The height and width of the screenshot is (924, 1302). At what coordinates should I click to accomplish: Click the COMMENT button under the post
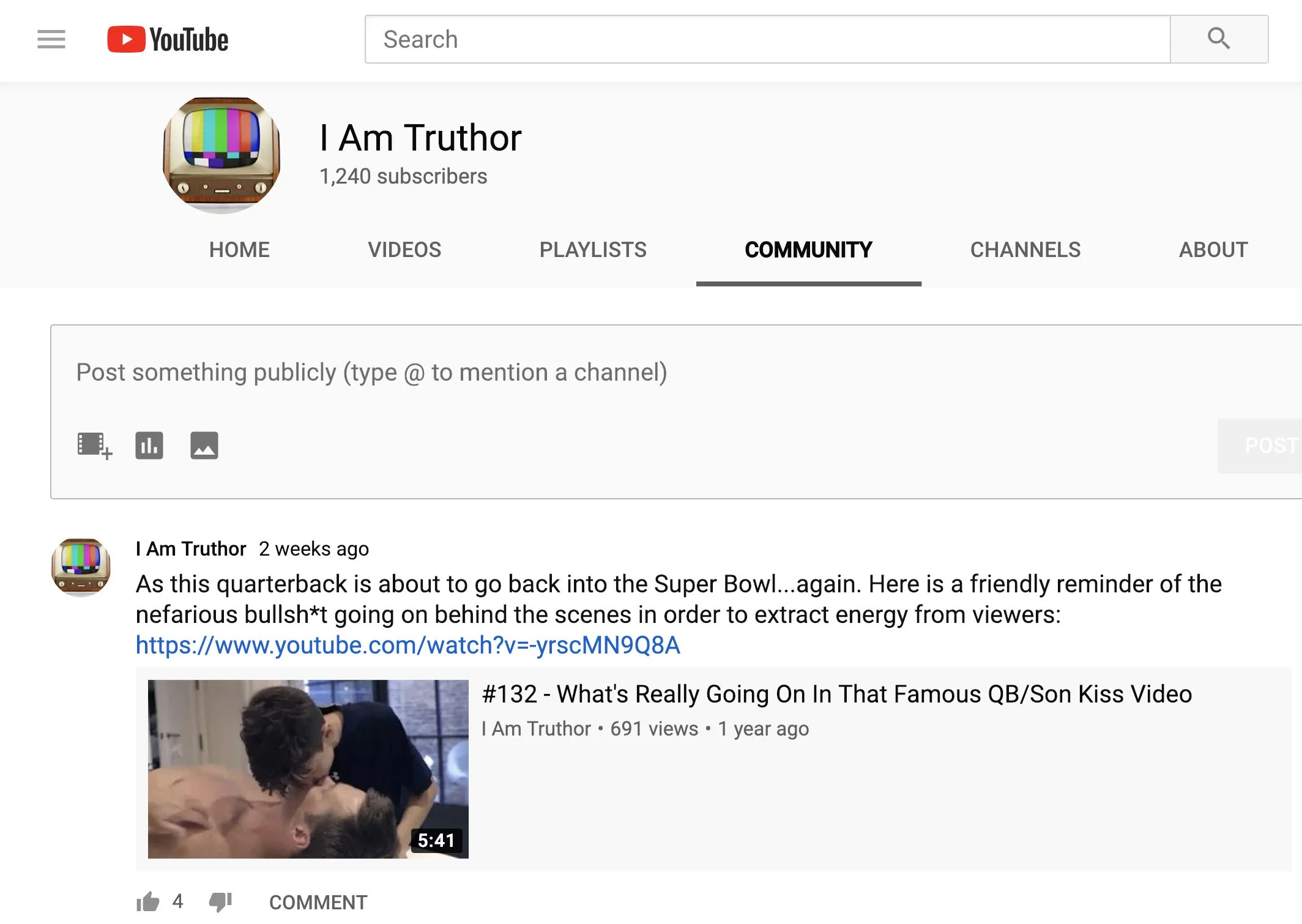coord(318,902)
